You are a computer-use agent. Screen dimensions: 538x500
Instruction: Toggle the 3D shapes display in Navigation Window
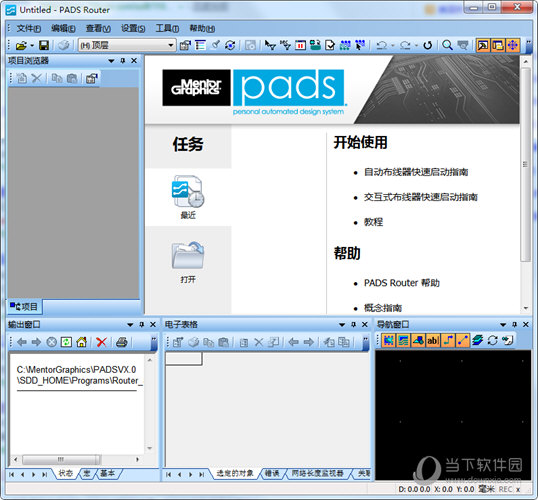(x=418, y=340)
